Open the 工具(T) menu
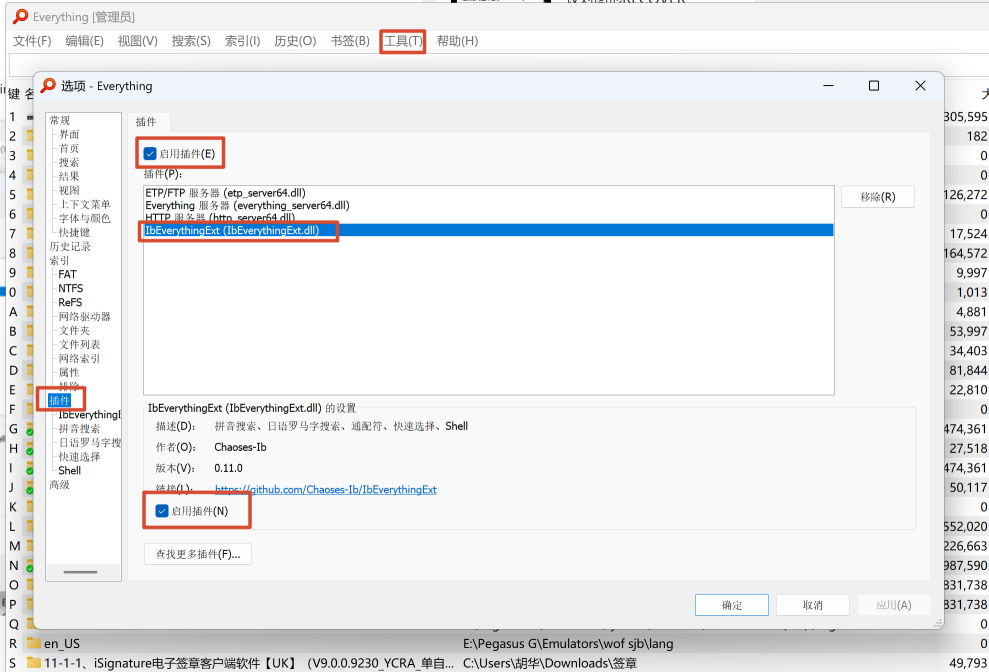The height and width of the screenshot is (672, 989). [403, 41]
